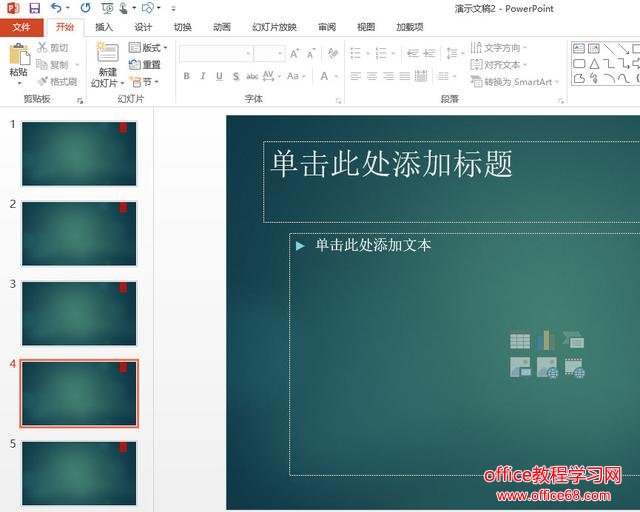The width and height of the screenshot is (640, 512).
Task: Select slide 3 thumbnail
Action: pyautogui.click(x=79, y=313)
